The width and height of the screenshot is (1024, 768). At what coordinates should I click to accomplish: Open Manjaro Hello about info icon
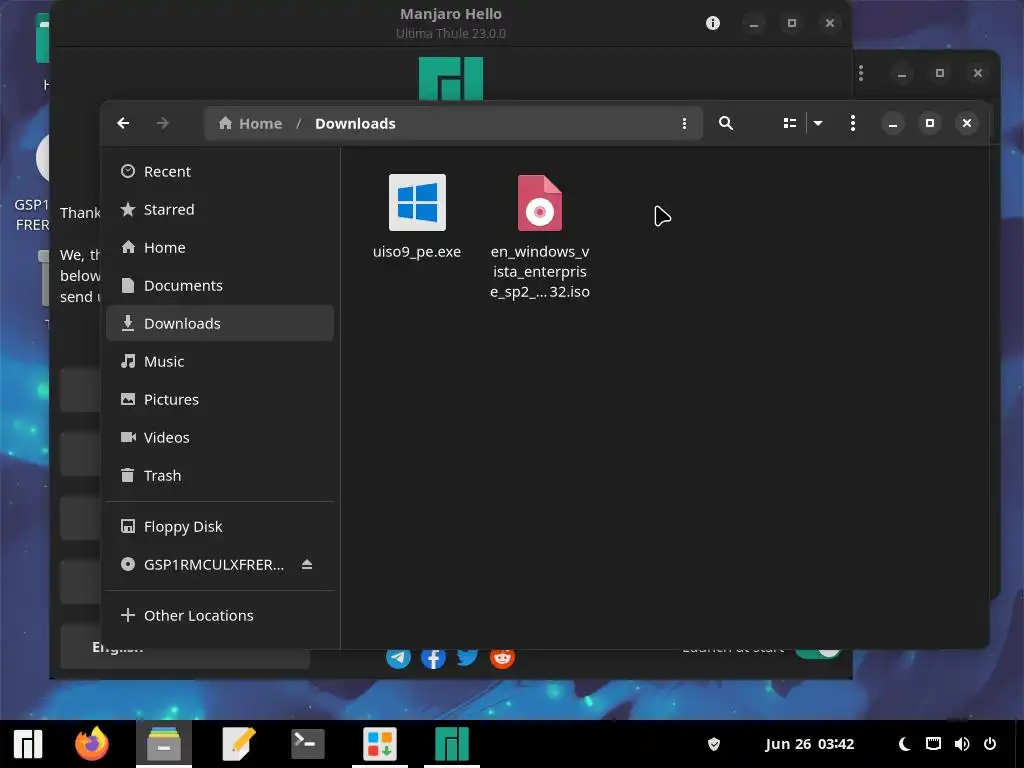tap(713, 24)
